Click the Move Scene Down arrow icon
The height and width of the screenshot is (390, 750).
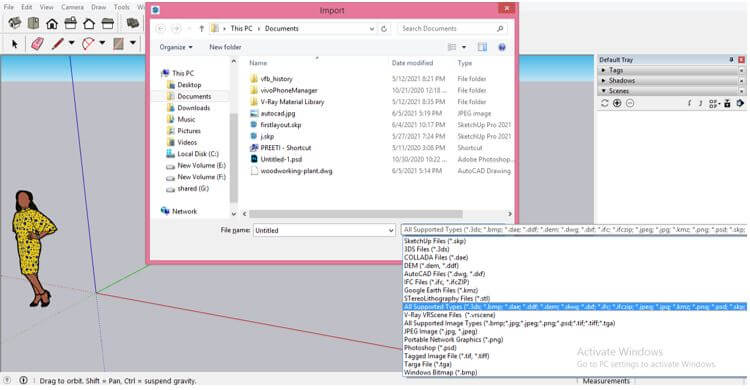pos(690,103)
